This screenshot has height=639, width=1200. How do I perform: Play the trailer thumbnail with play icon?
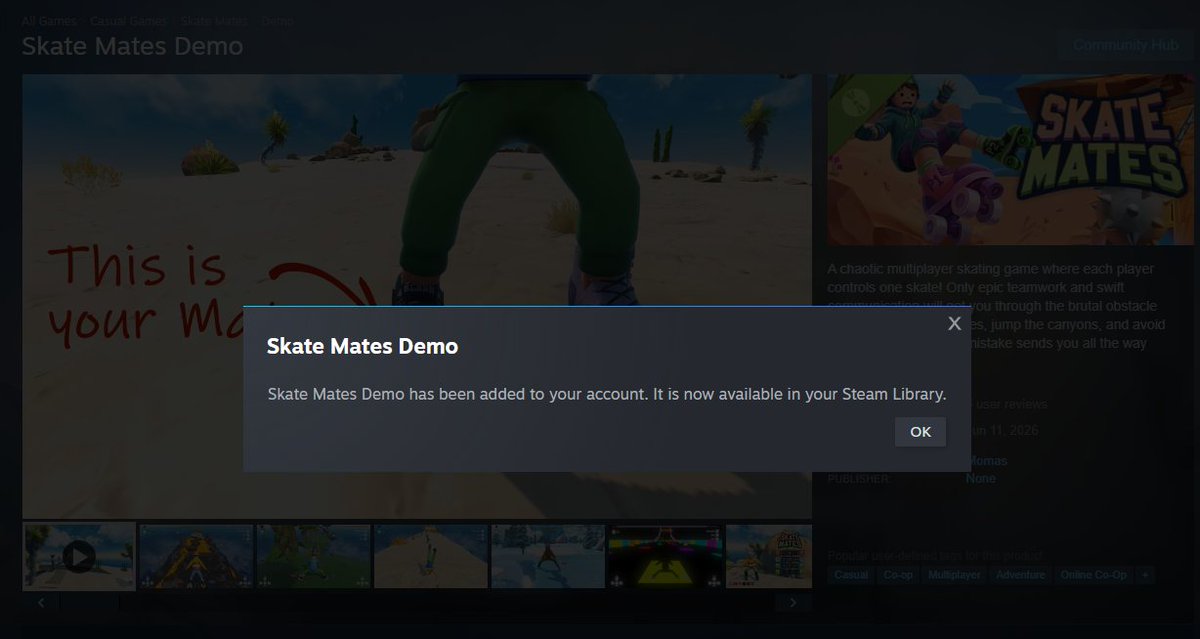tap(79, 555)
